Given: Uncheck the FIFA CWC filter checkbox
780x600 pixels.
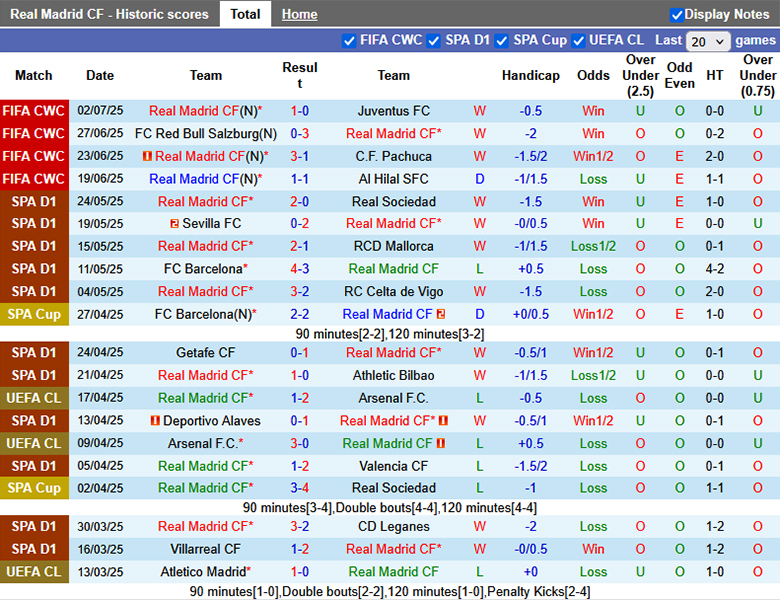Looking at the screenshot, I should pyautogui.click(x=349, y=41).
